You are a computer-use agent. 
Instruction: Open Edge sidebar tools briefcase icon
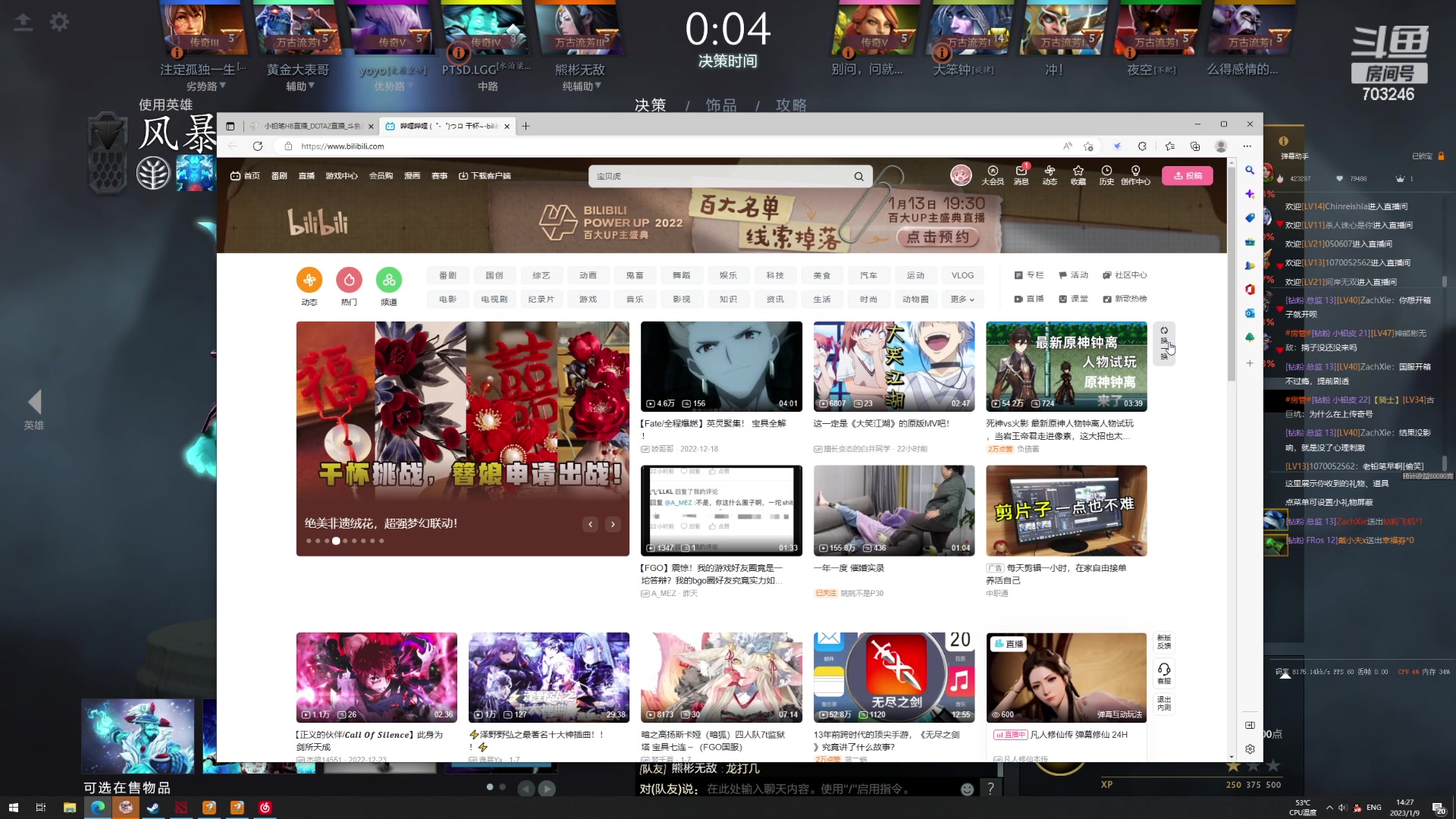pyautogui.click(x=1250, y=242)
